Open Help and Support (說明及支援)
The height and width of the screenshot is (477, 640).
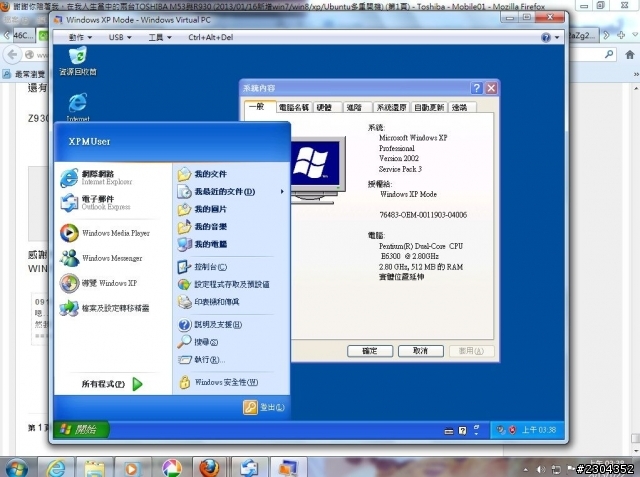click(x=210, y=325)
